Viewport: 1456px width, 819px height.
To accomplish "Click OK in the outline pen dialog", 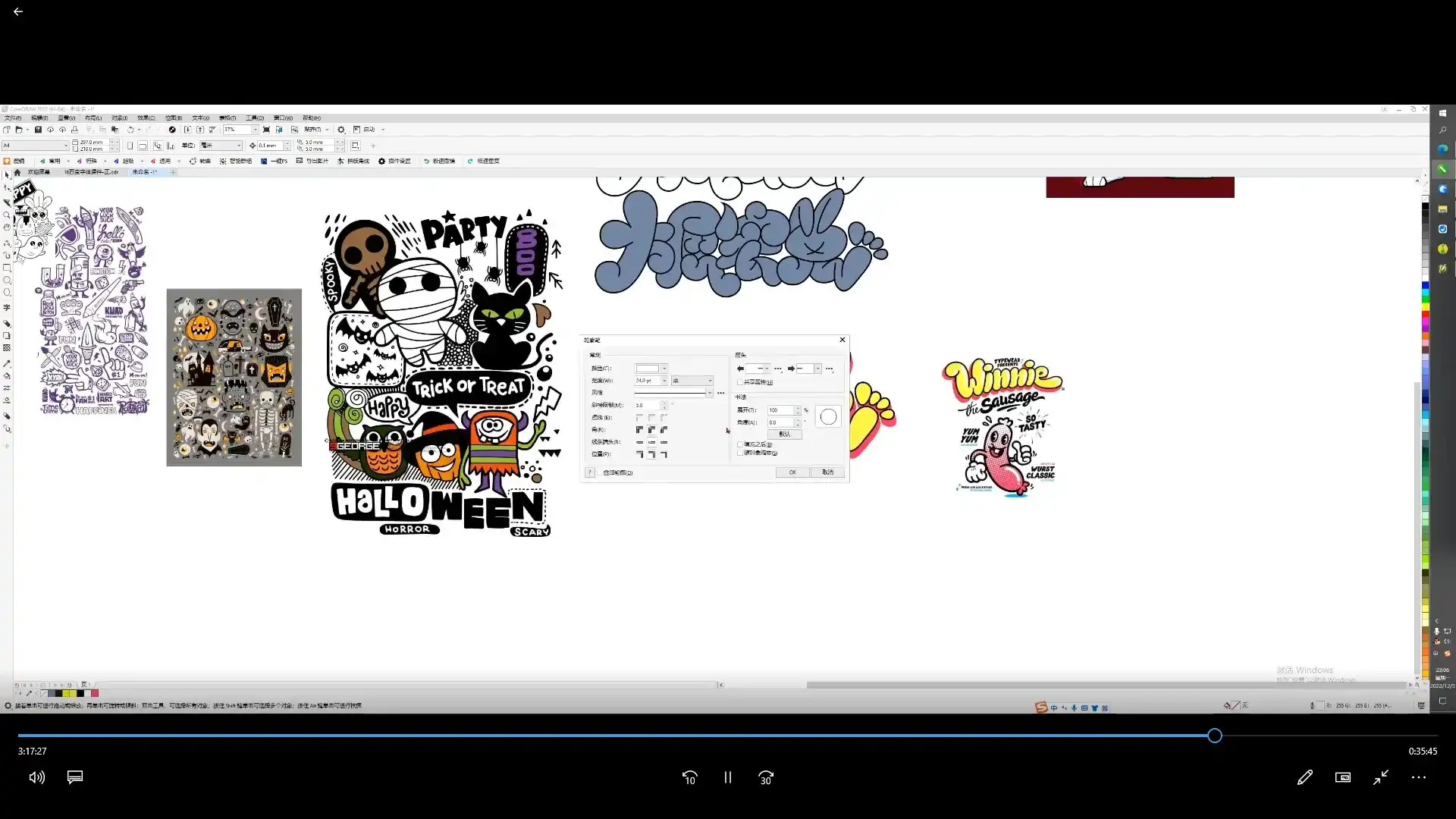I will click(792, 472).
